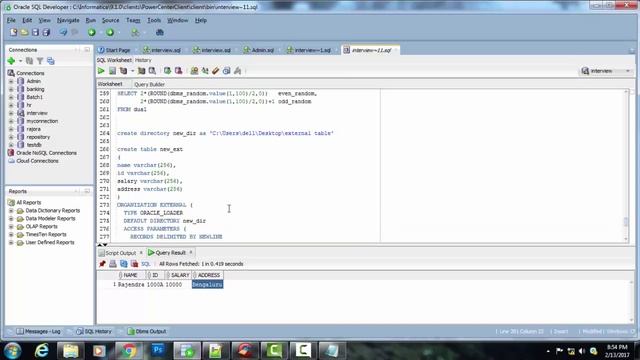Expand User Defined Reports folder
This screenshot has width=640, height=360.
pos(11,242)
